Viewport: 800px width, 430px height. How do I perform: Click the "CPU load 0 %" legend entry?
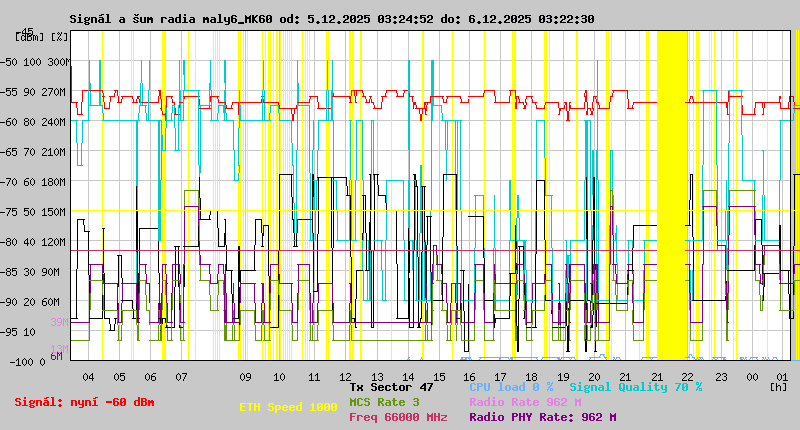point(511,387)
